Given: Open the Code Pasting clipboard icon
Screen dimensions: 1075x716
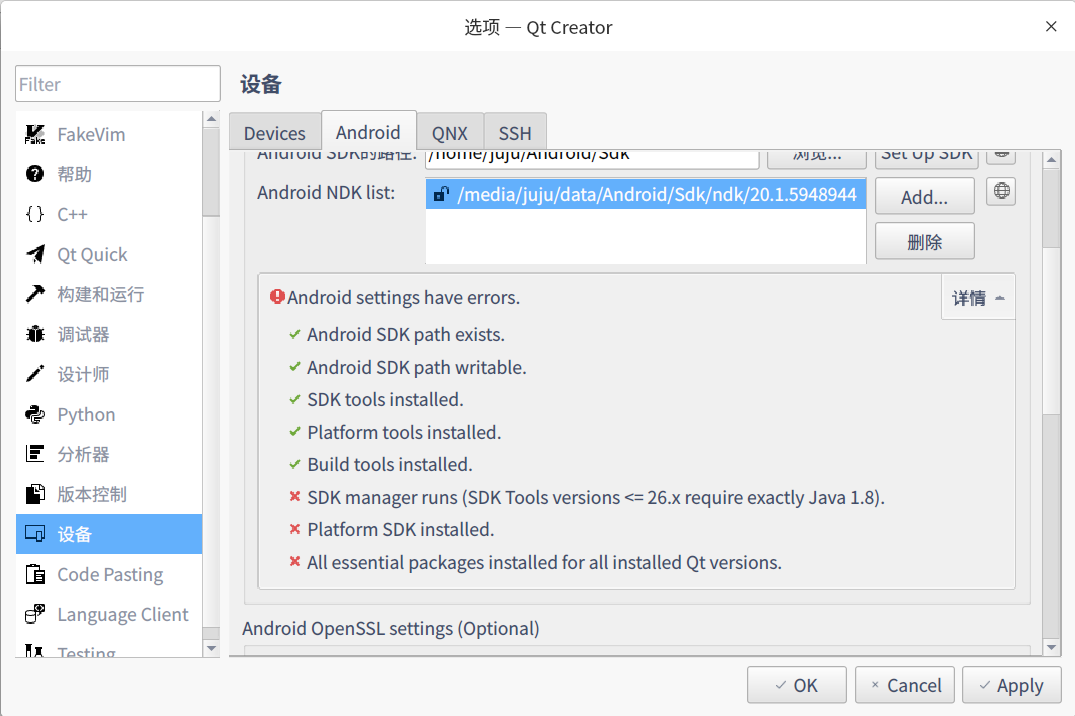Looking at the screenshot, I should point(35,574).
